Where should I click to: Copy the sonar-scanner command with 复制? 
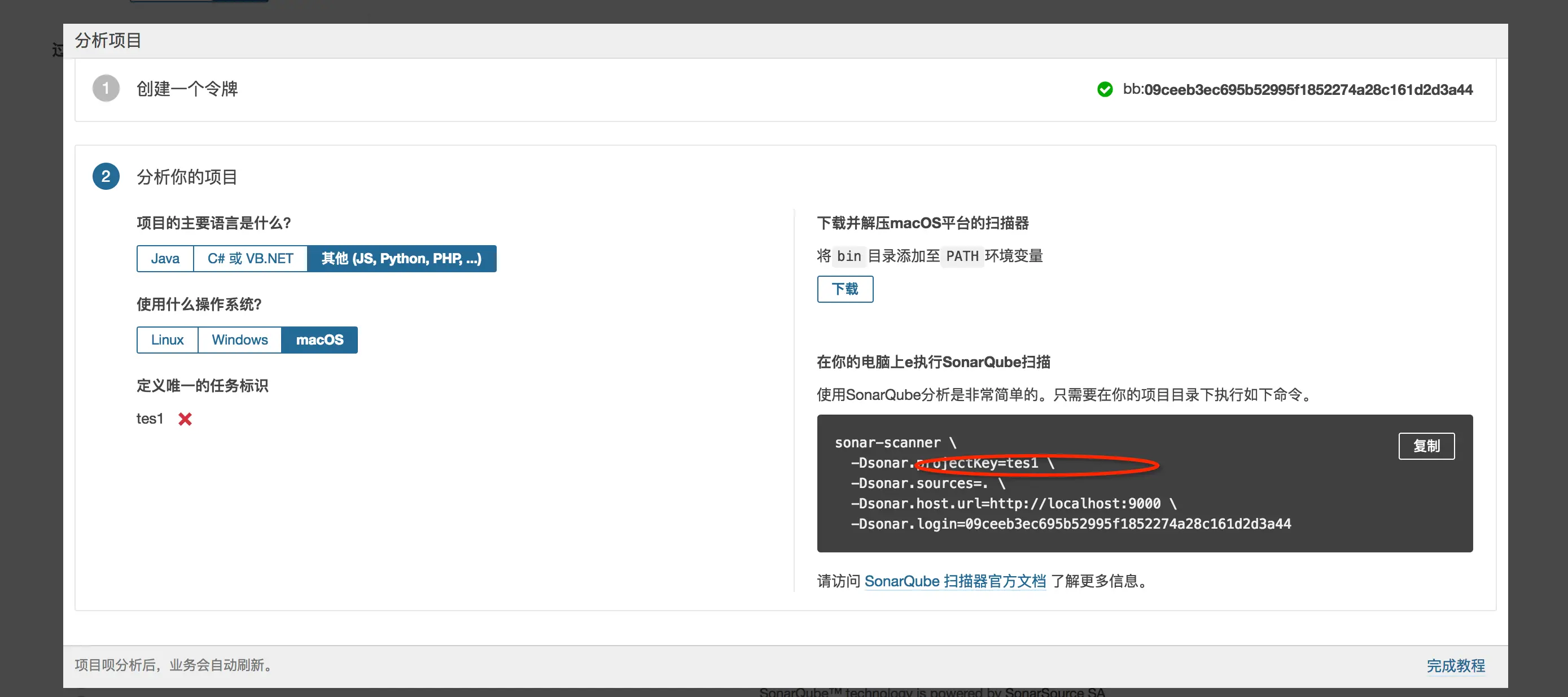tap(1426, 446)
